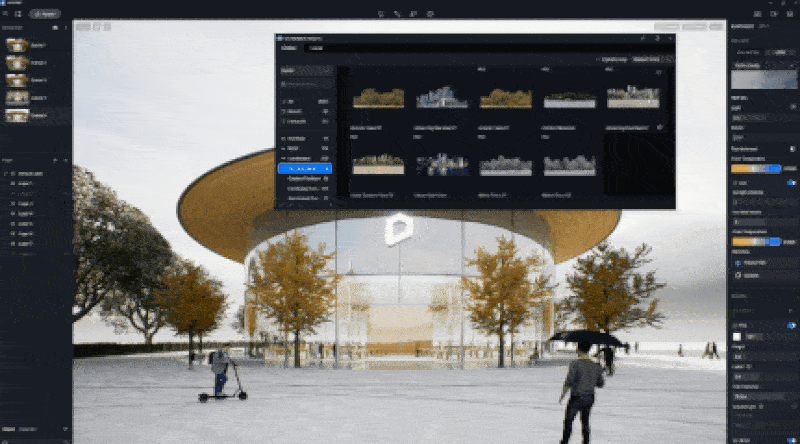Select the fifth thumbnail in first library row
800x444 pixels.
(x=633, y=97)
